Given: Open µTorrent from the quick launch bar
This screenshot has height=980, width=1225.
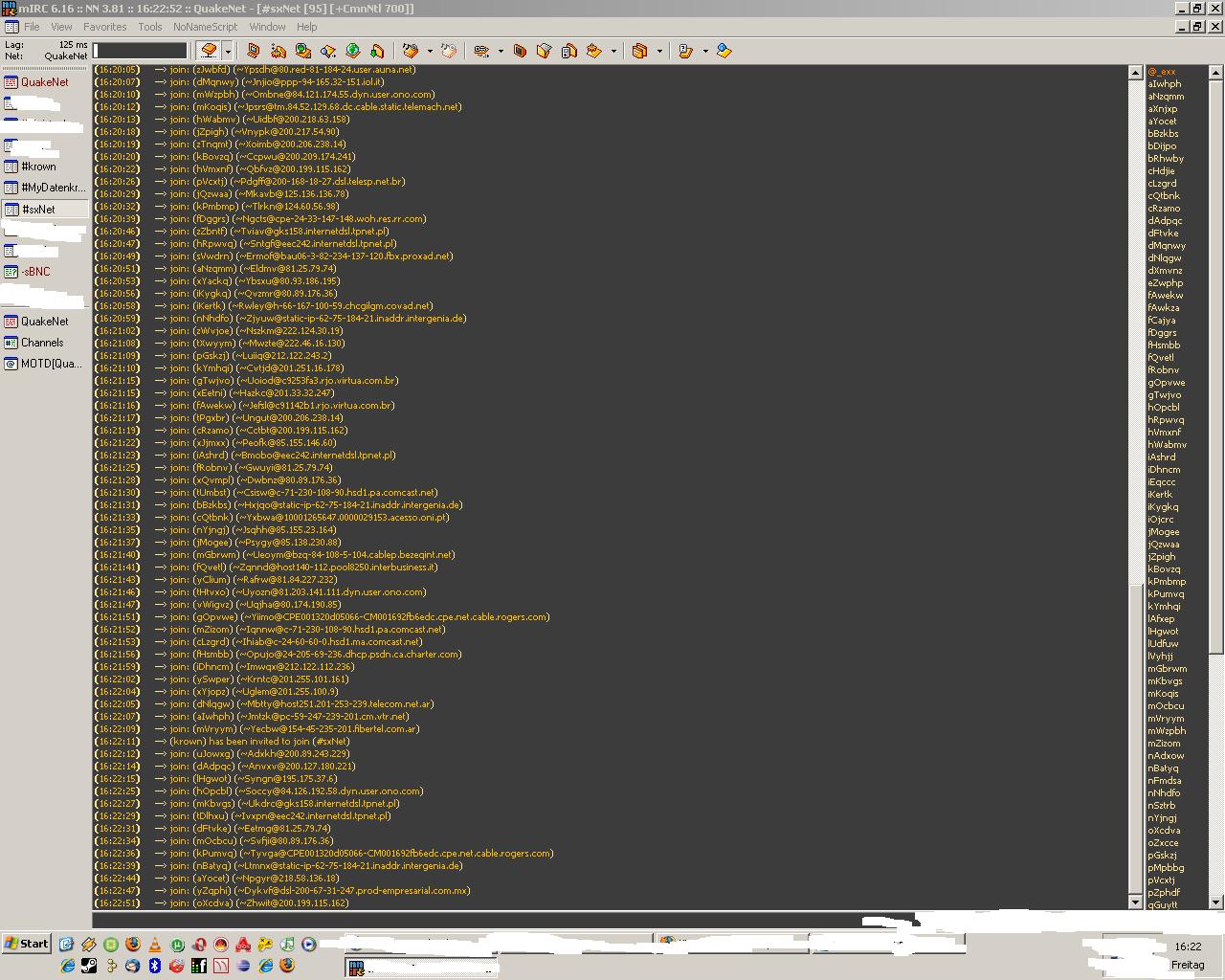Looking at the screenshot, I should pyautogui.click(x=177, y=945).
